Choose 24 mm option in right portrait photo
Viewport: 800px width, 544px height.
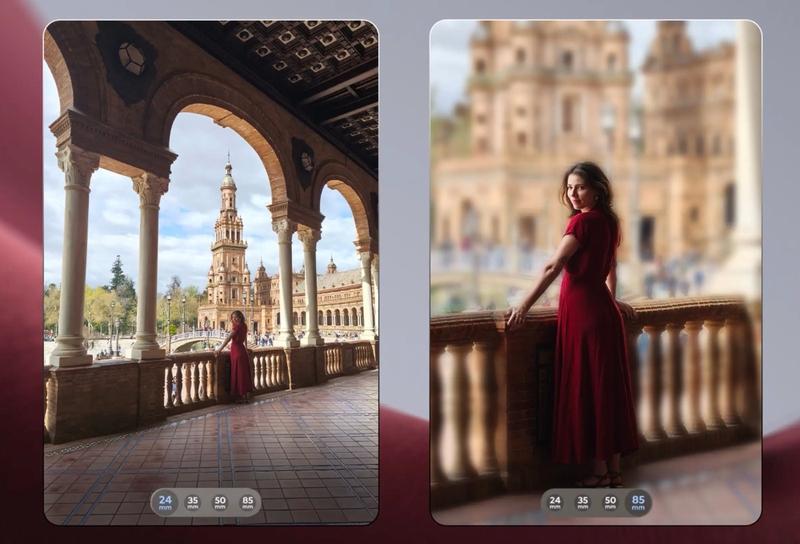tap(555, 503)
